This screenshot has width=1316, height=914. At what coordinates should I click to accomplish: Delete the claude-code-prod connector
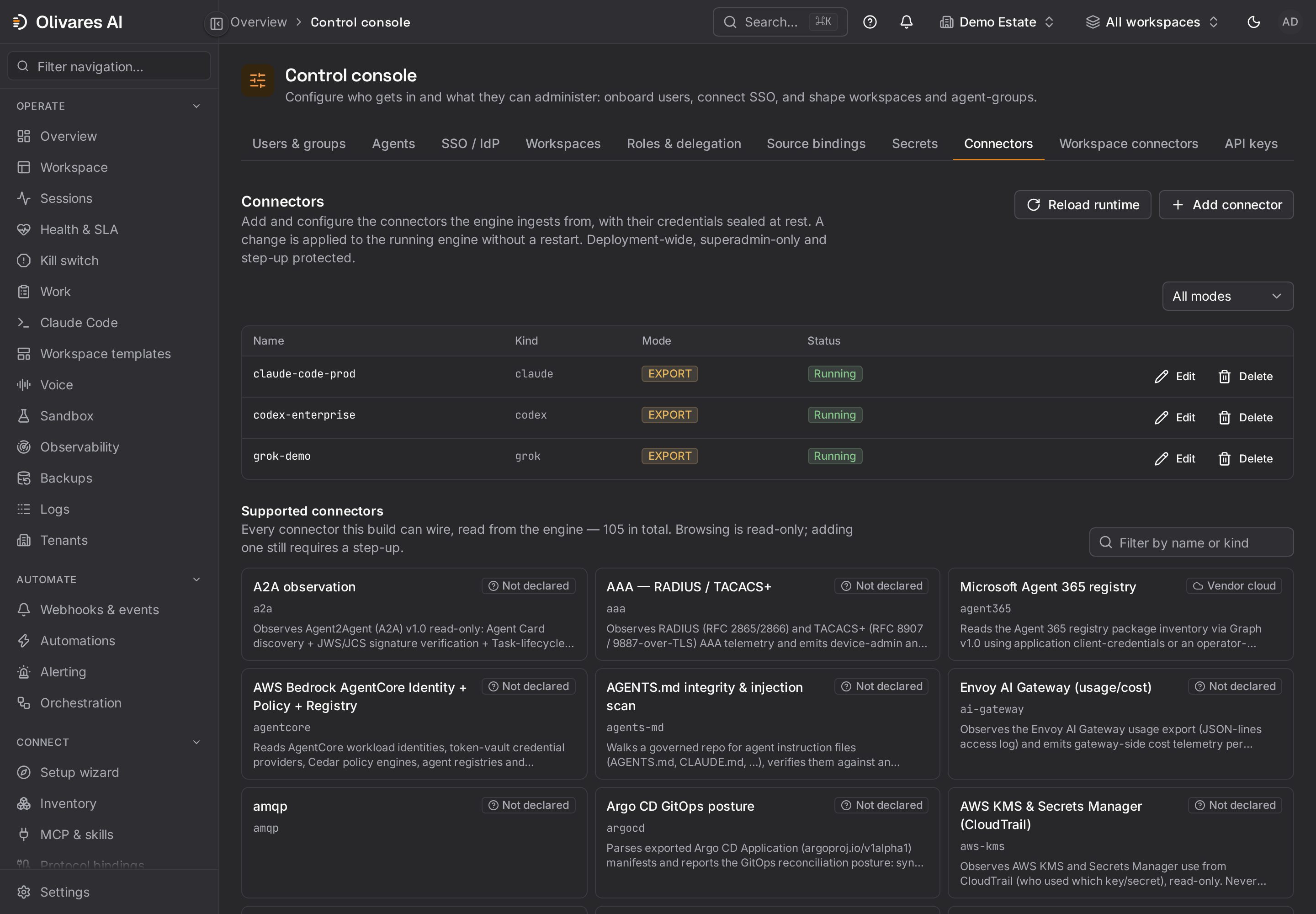pyautogui.click(x=1246, y=376)
